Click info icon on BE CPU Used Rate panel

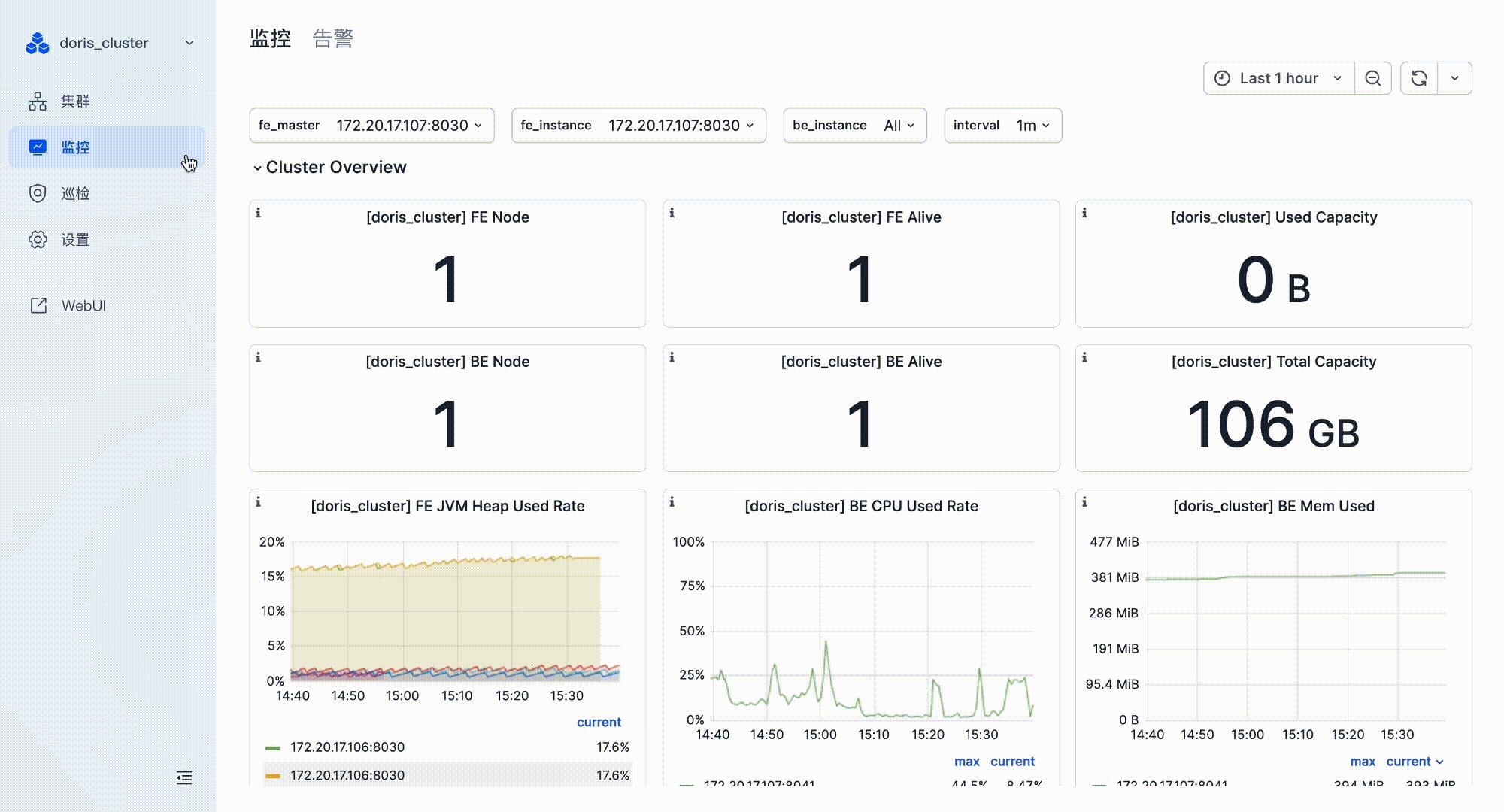pyautogui.click(x=672, y=501)
